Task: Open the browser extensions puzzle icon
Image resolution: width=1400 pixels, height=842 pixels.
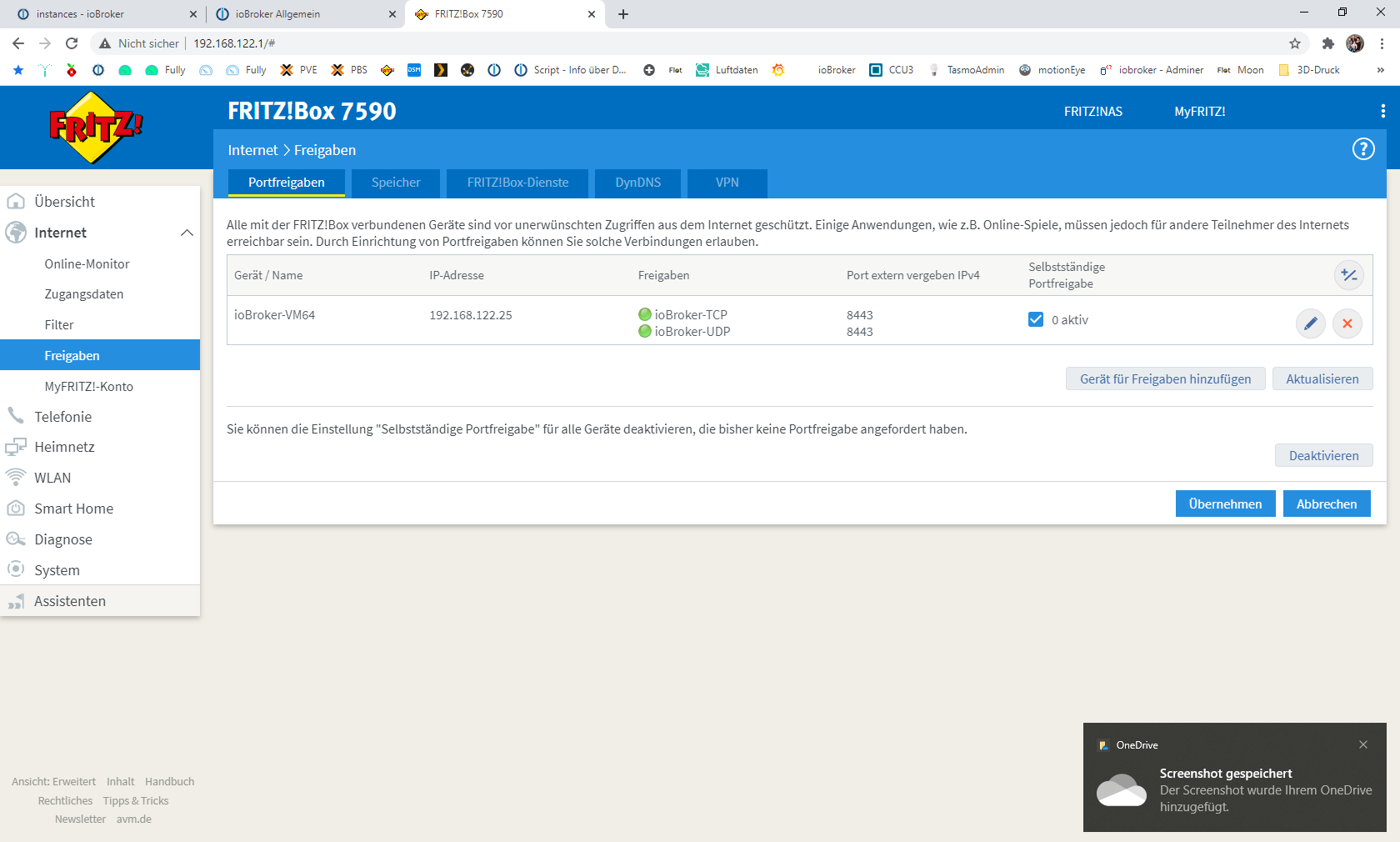Action: click(1328, 43)
